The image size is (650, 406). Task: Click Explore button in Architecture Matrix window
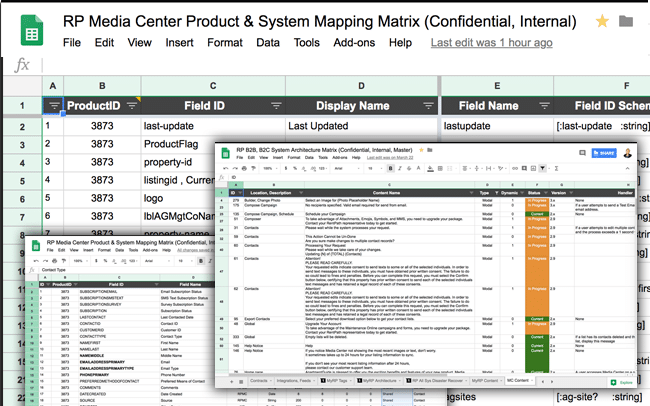coord(622,382)
